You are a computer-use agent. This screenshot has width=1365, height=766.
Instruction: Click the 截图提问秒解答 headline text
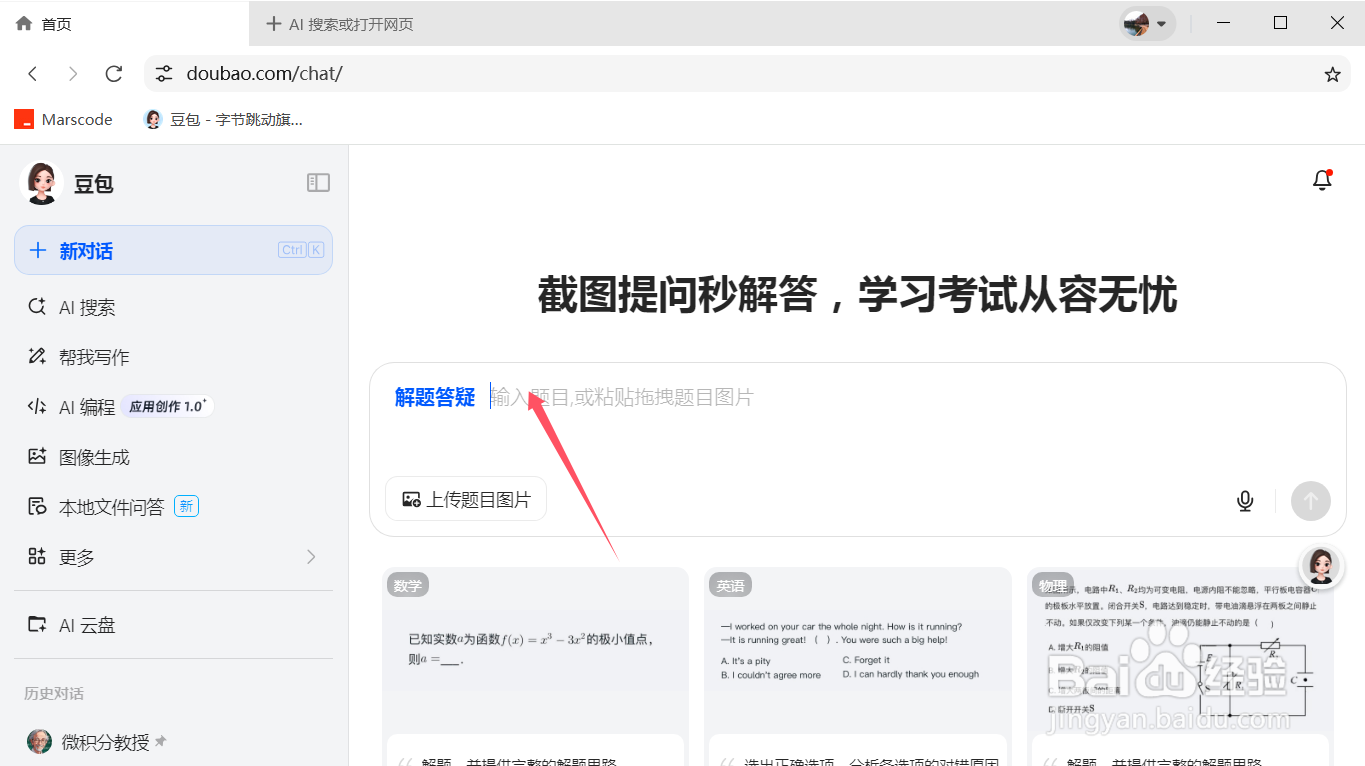pyautogui.click(x=857, y=296)
